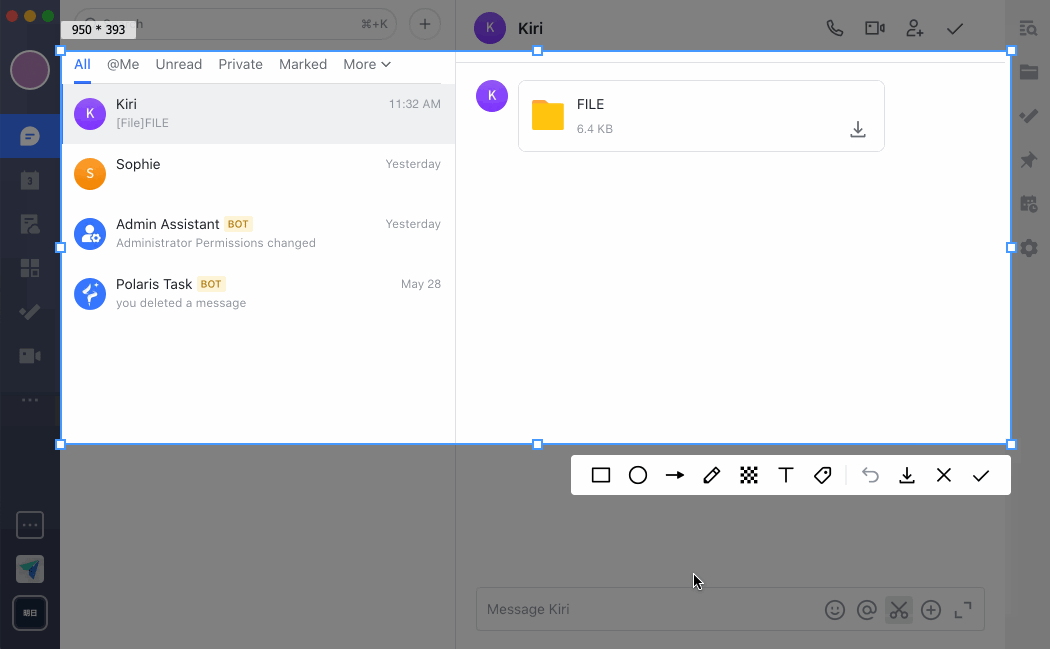The height and width of the screenshot is (649, 1050).
Task: Undo the last annotation
Action: (x=870, y=476)
